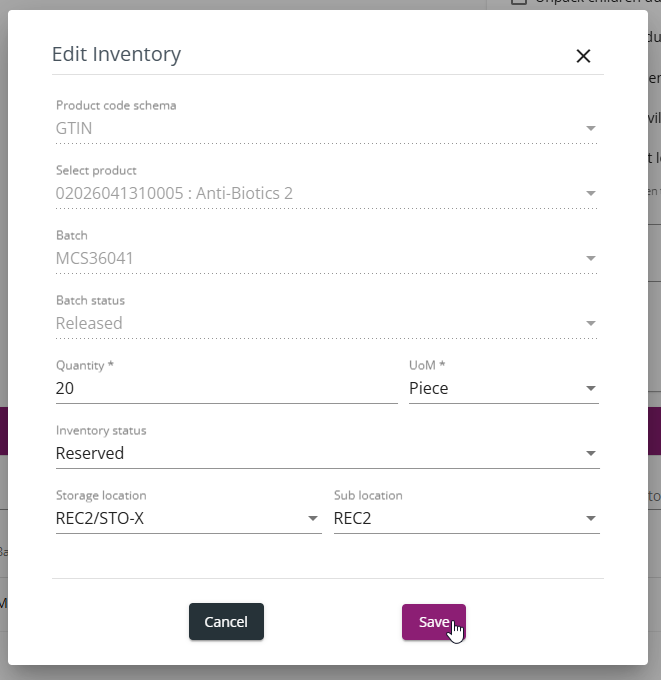Viewport: 661px width, 680px height.
Task: Open the Storage location REC2/STO-X dropdown
Action: point(189,519)
